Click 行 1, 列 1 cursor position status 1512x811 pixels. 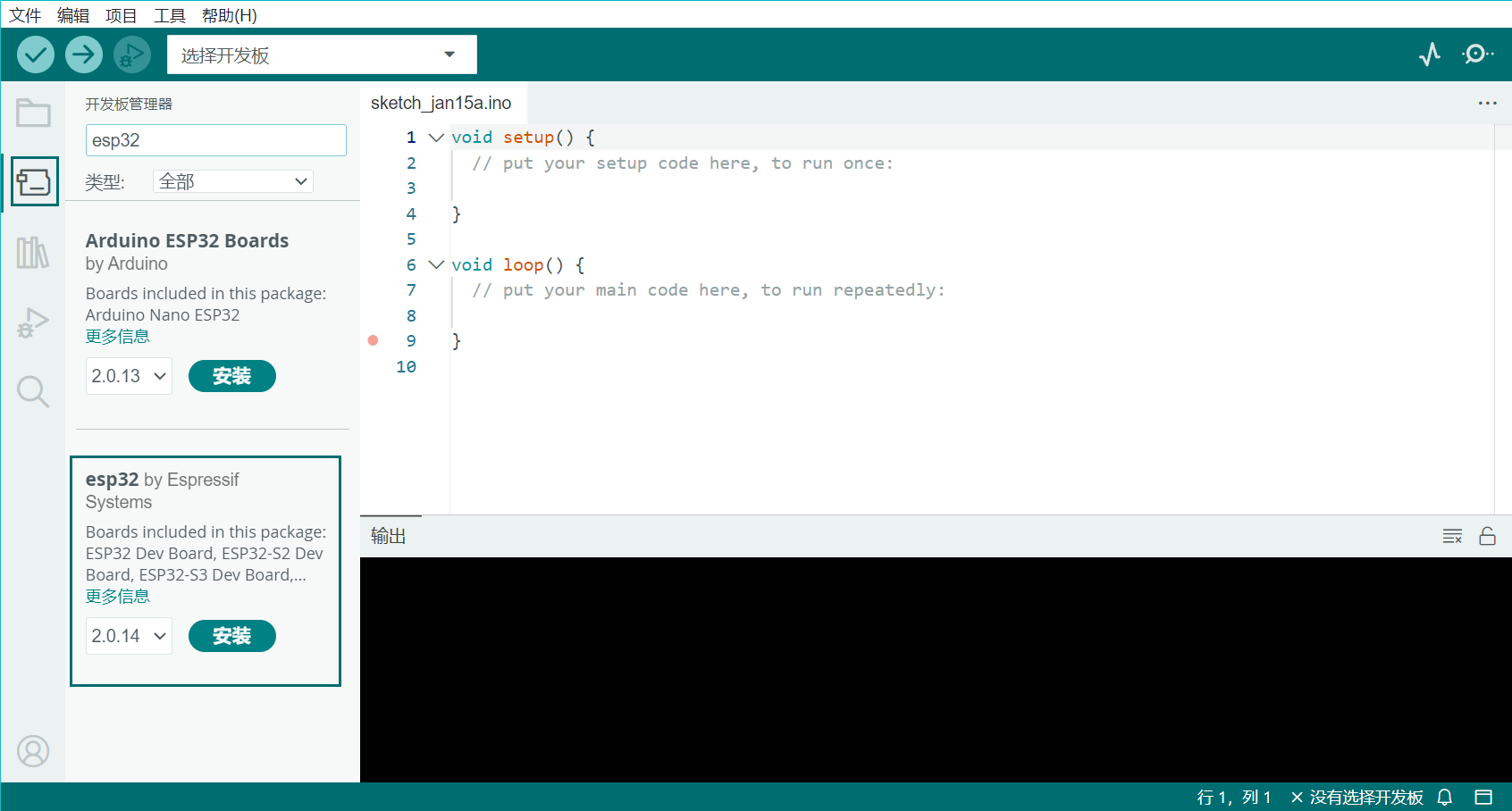(x=1234, y=797)
